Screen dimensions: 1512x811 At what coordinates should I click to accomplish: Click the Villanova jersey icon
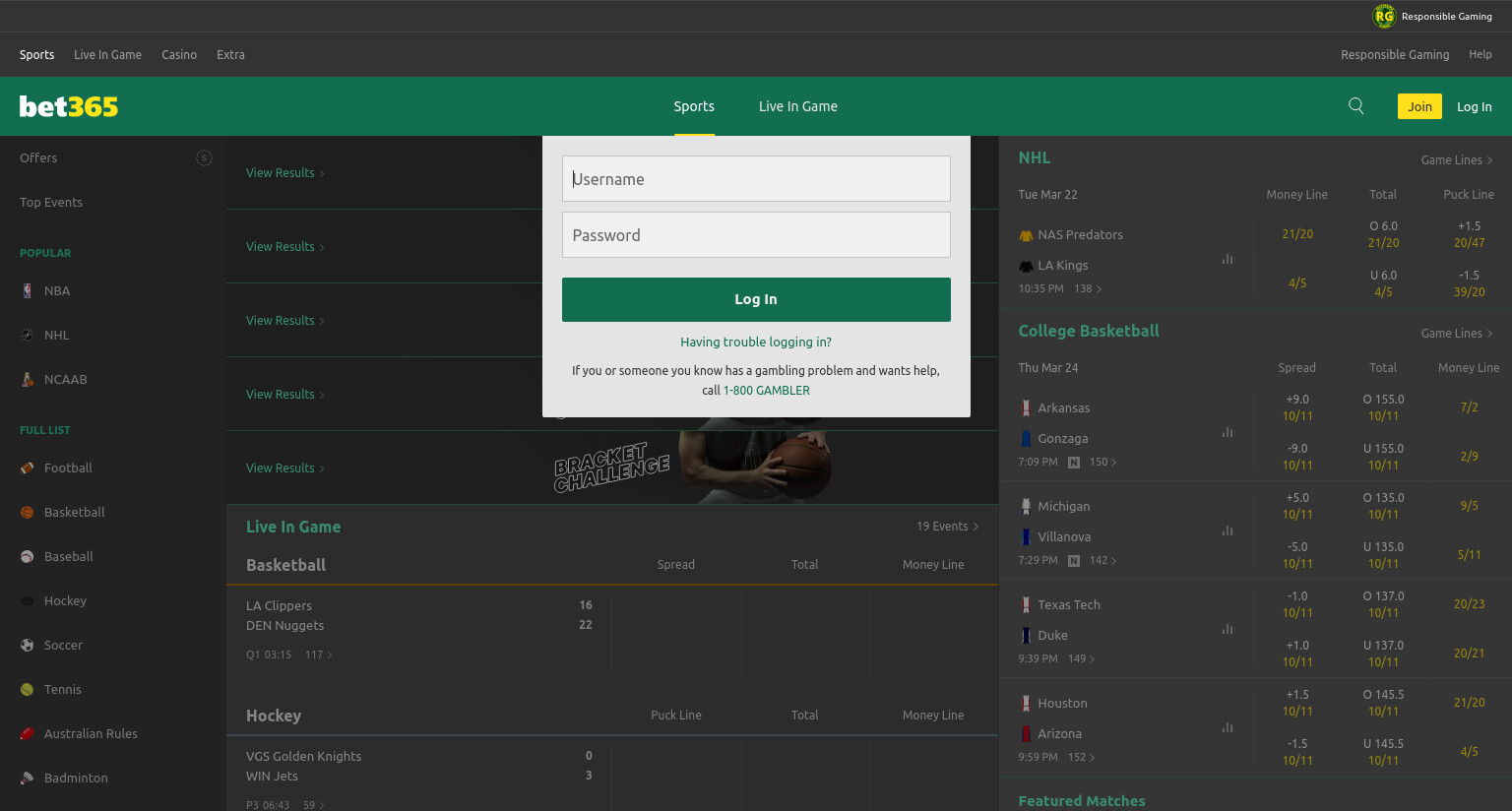[x=1026, y=536]
